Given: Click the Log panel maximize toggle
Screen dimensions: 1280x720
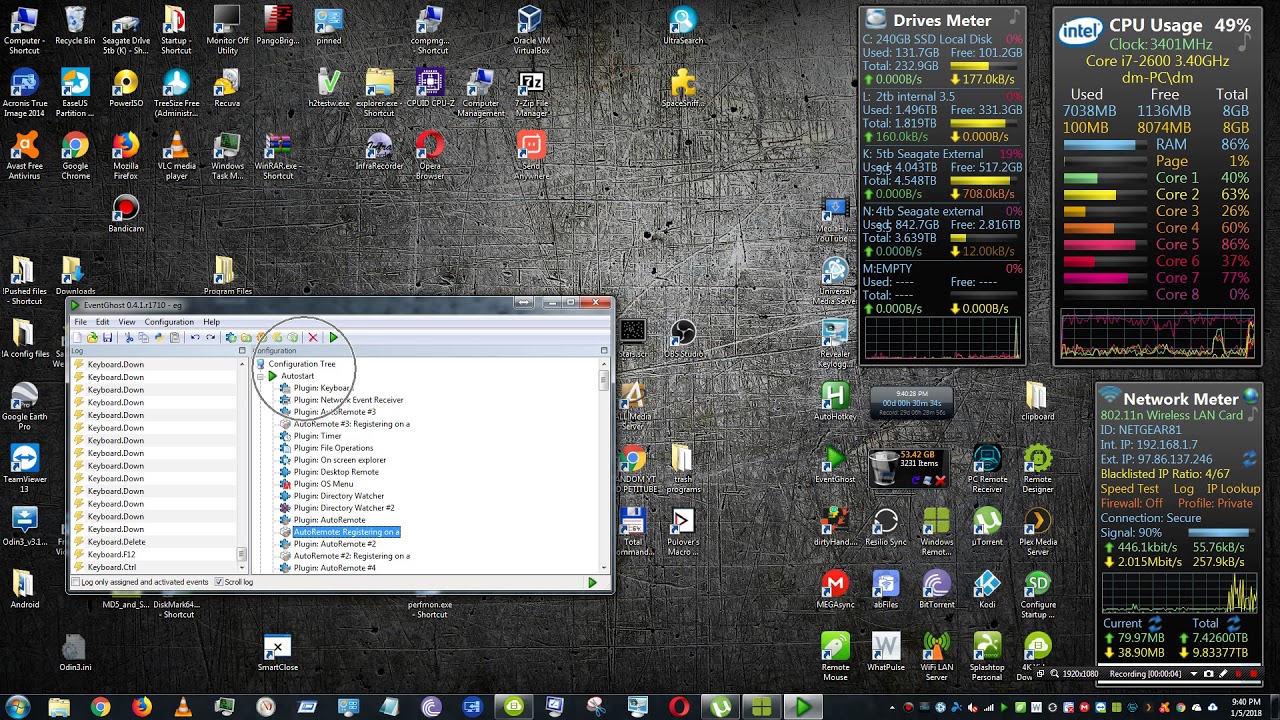Looking at the screenshot, I should 242,351.
